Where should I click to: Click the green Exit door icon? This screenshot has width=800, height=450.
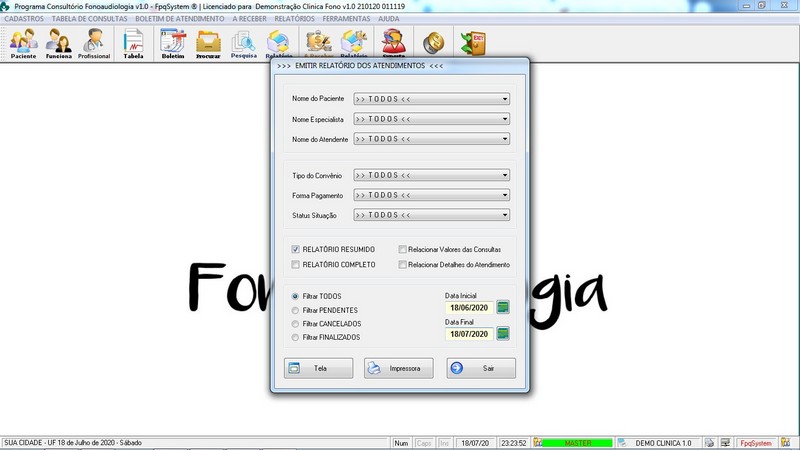[x=473, y=43]
